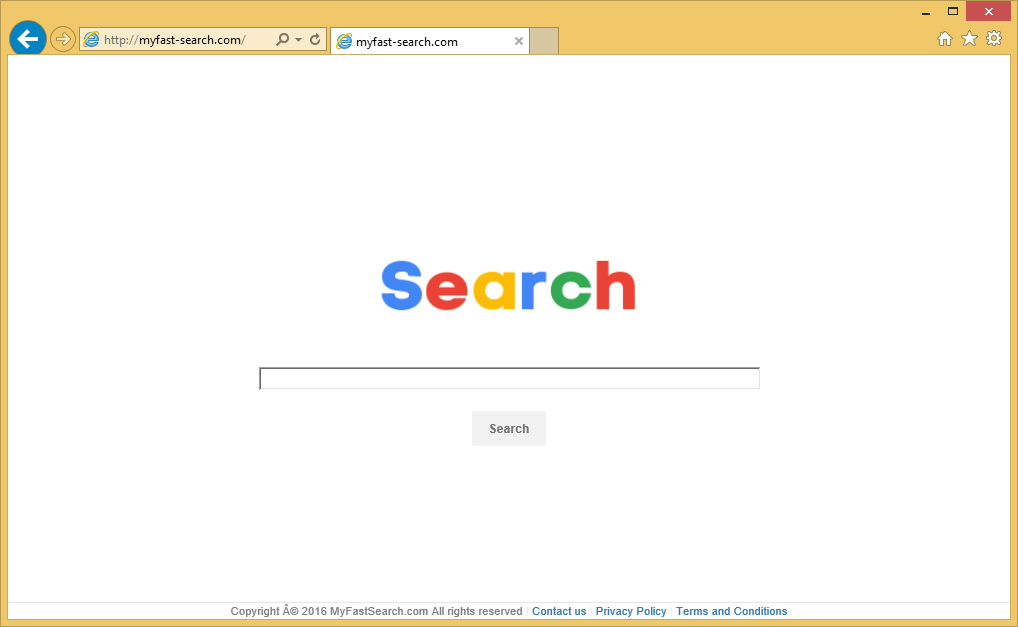Image resolution: width=1018 pixels, height=627 pixels.
Task: Open the address bar autocomplete dropdown arrow
Action: (299, 40)
